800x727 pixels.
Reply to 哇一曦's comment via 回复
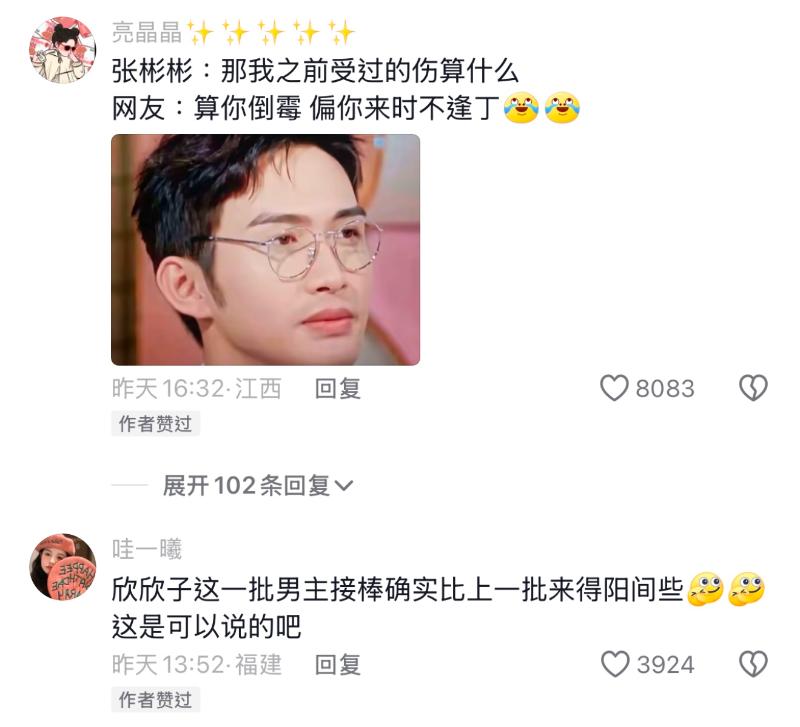(x=338, y=665)
